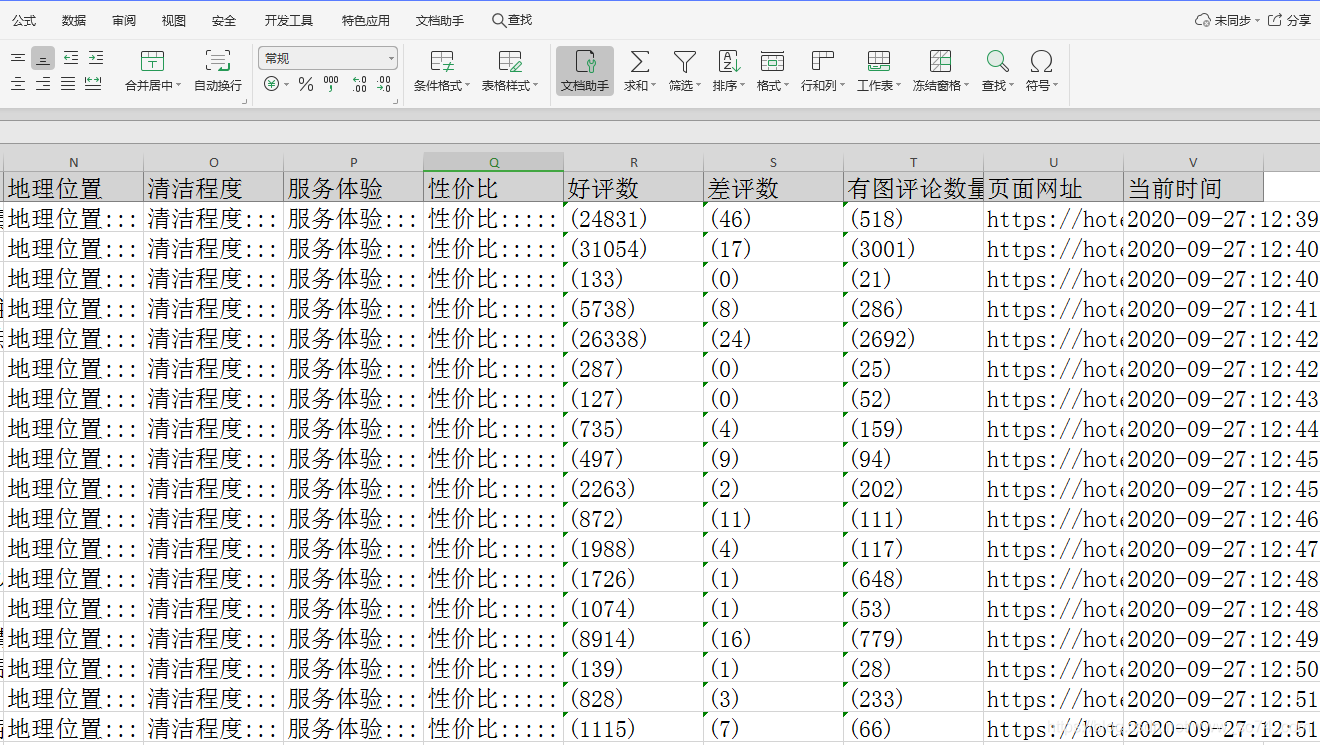Viewport: 1320px width, 745px height.
Task: Click the increase indent icon
Action: pyautogui.click(x=95, y=59)
